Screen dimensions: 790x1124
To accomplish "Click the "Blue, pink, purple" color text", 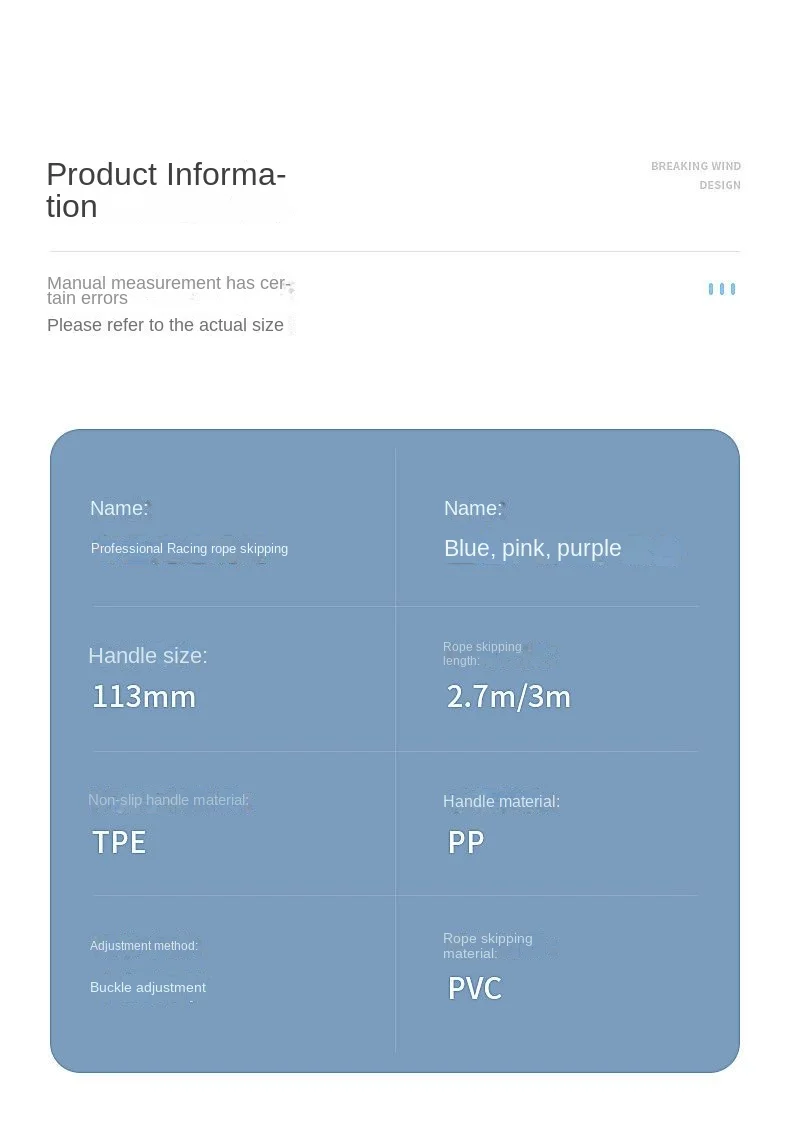I will (532, 548).
